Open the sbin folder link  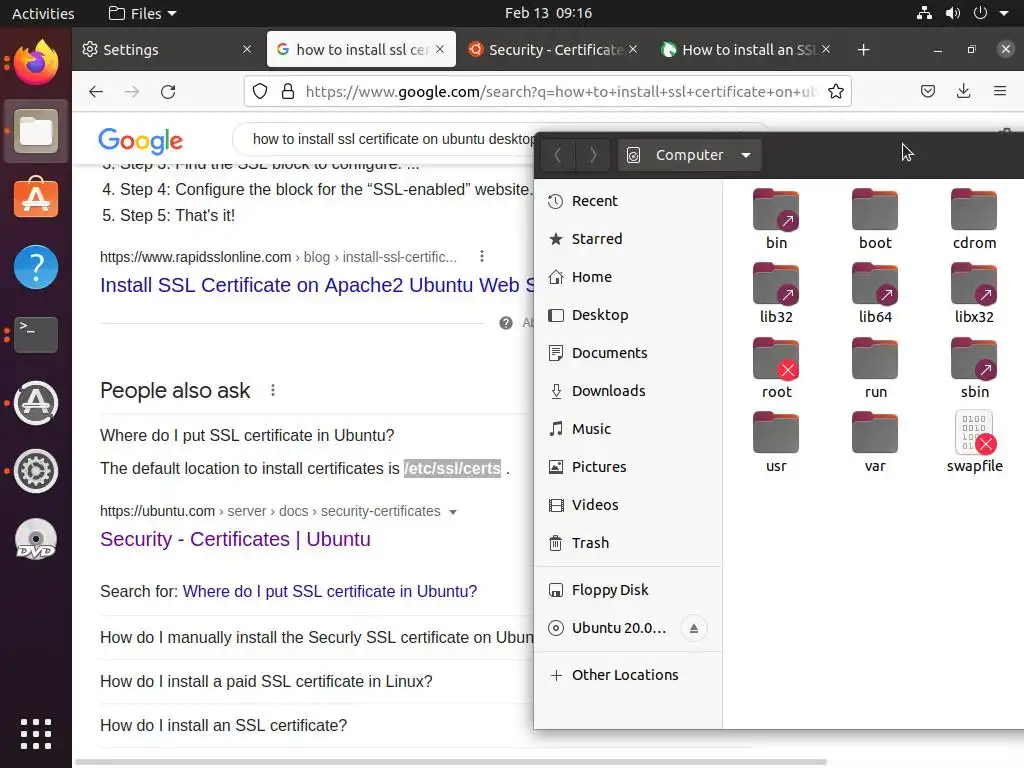click(974, 368)
